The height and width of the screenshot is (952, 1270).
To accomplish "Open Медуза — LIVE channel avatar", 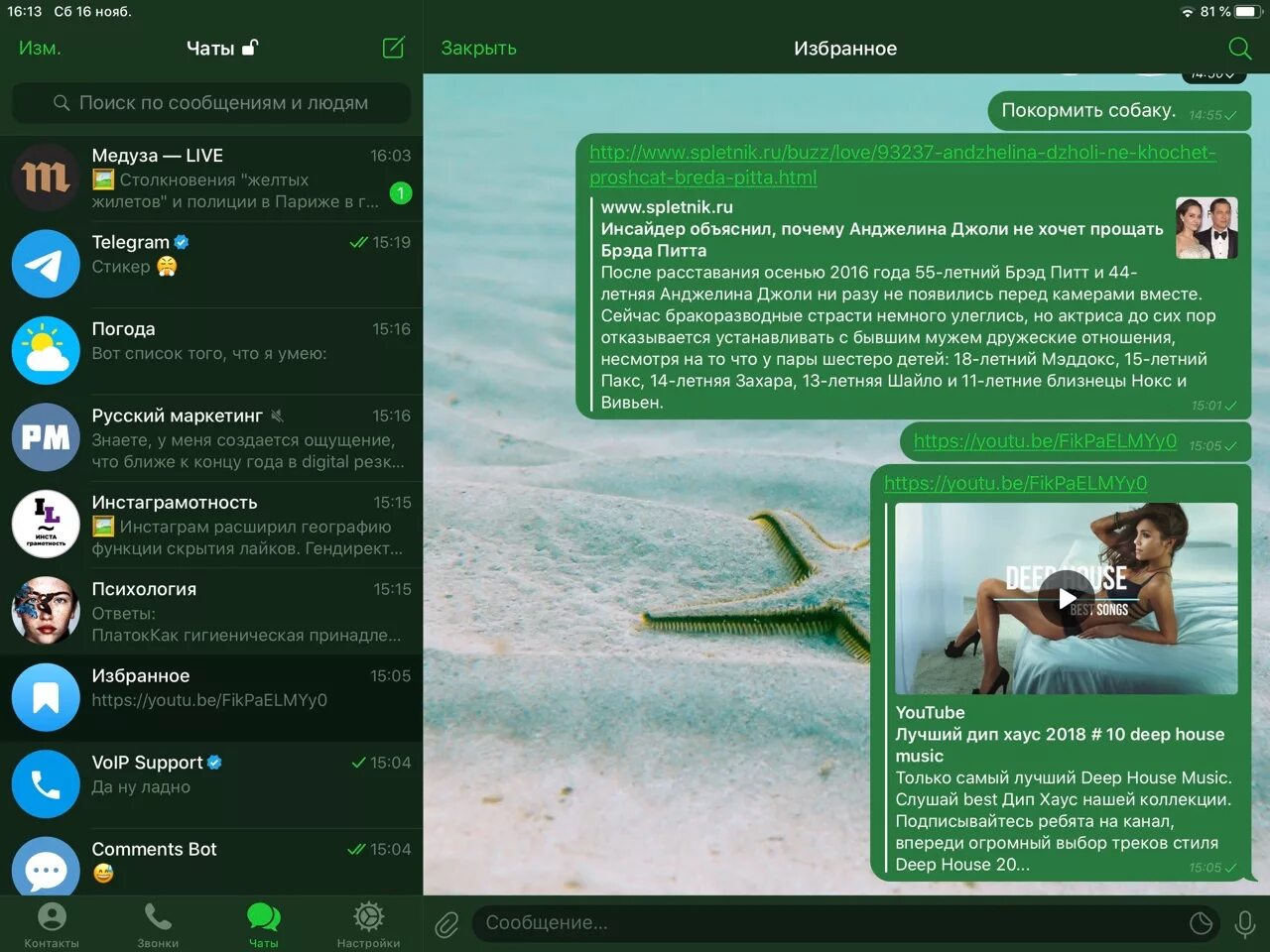I will coord(46,178).
